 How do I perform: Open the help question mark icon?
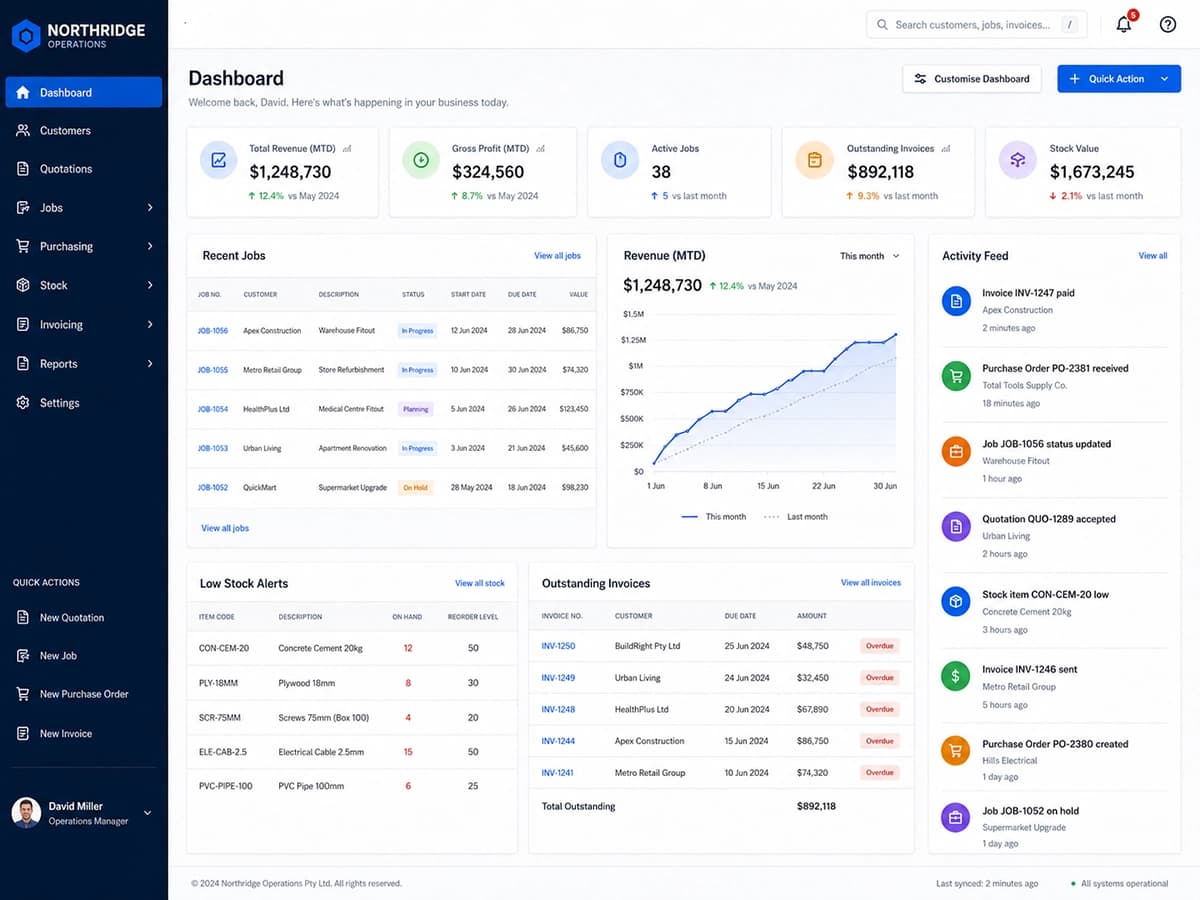coord(1168,25)
